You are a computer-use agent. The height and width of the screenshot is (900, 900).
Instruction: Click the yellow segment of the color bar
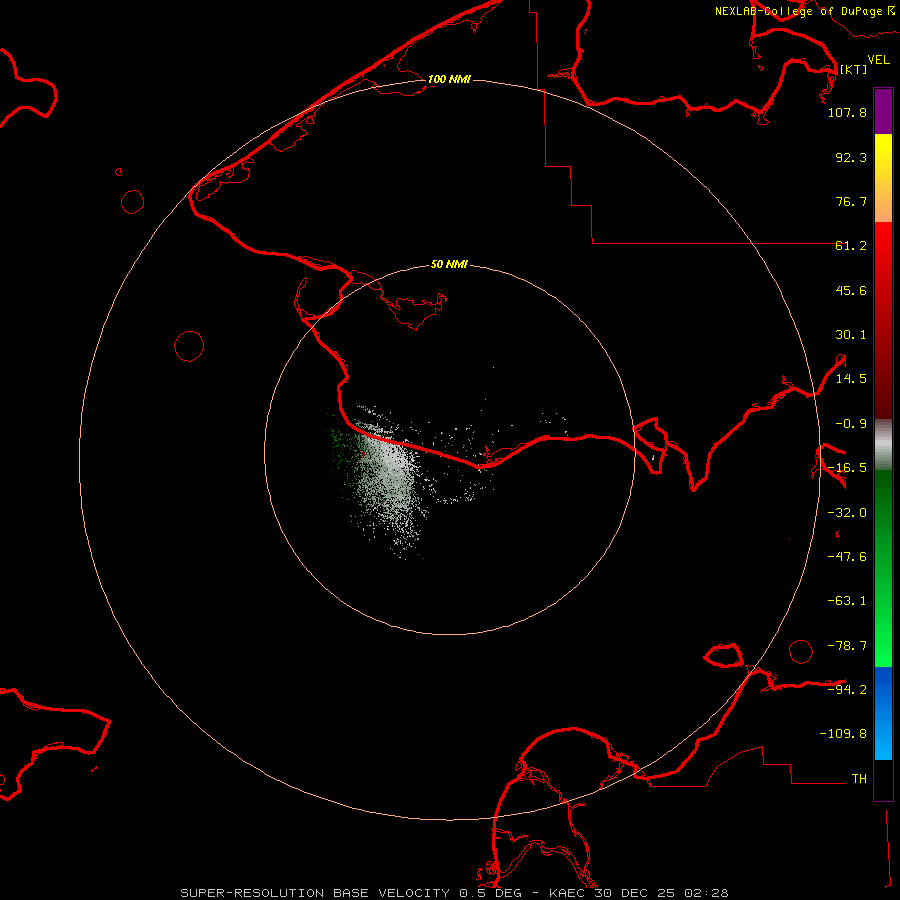[883, 178]
